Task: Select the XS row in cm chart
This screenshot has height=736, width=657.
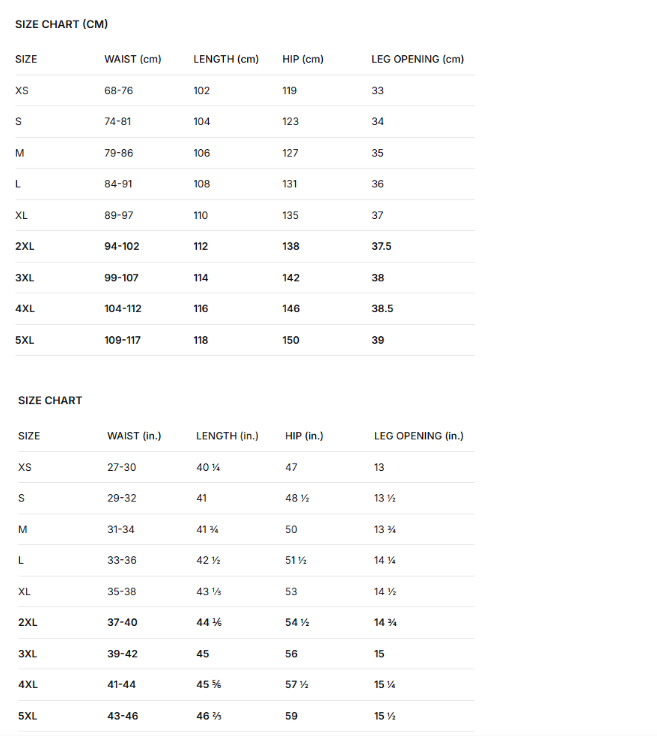Action: [245, 91]
